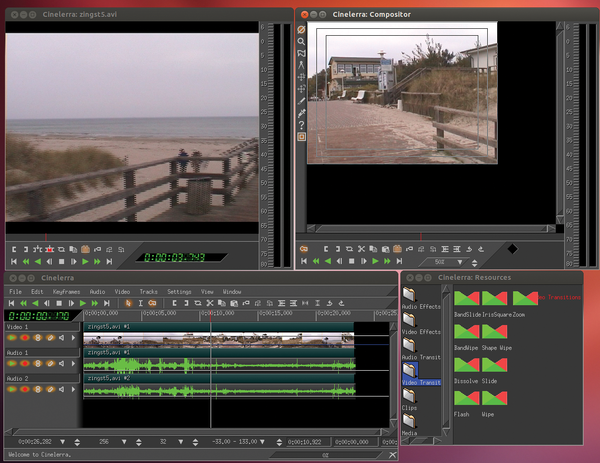The width and height of the screenshot is (600, 463).
Task: Open the Tracks menu
Action: click(148, 292)
